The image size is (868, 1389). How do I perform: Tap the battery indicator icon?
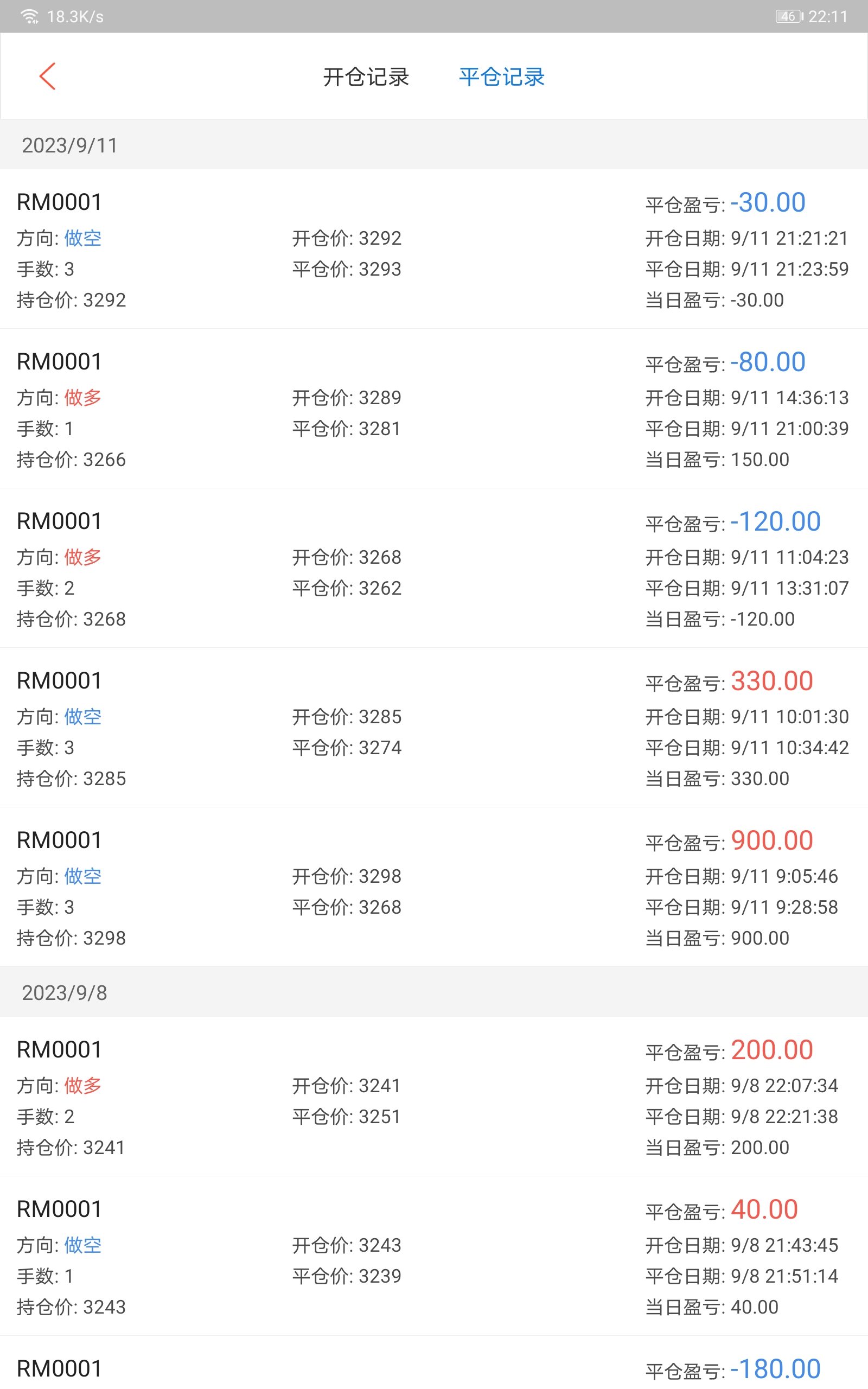789,17
